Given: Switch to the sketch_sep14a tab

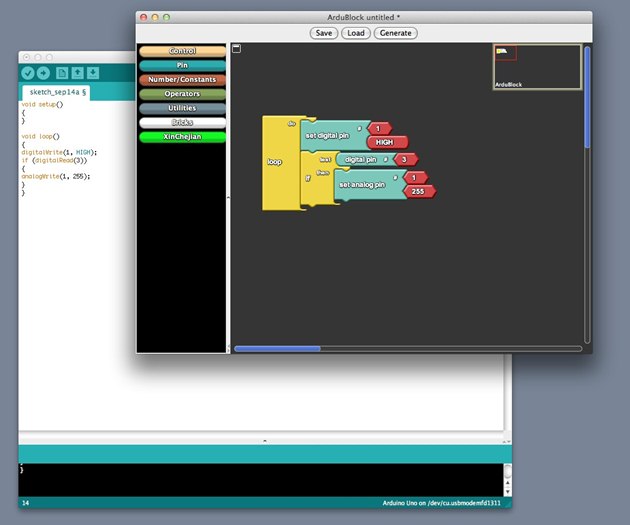Looking at the screenshot, I should click(x=56, y=92).
